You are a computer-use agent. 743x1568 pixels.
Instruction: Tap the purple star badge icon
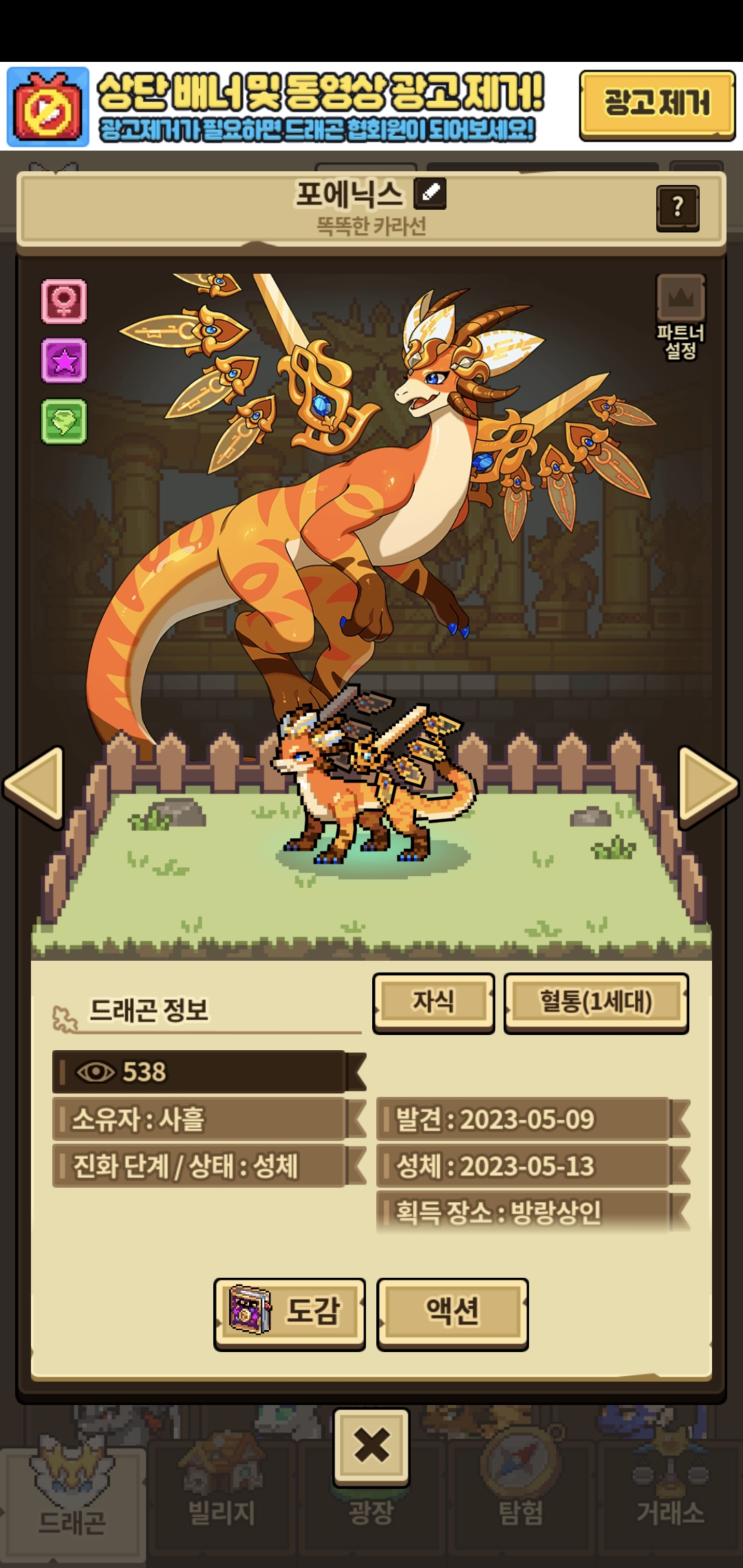click(x=64, y=360)
